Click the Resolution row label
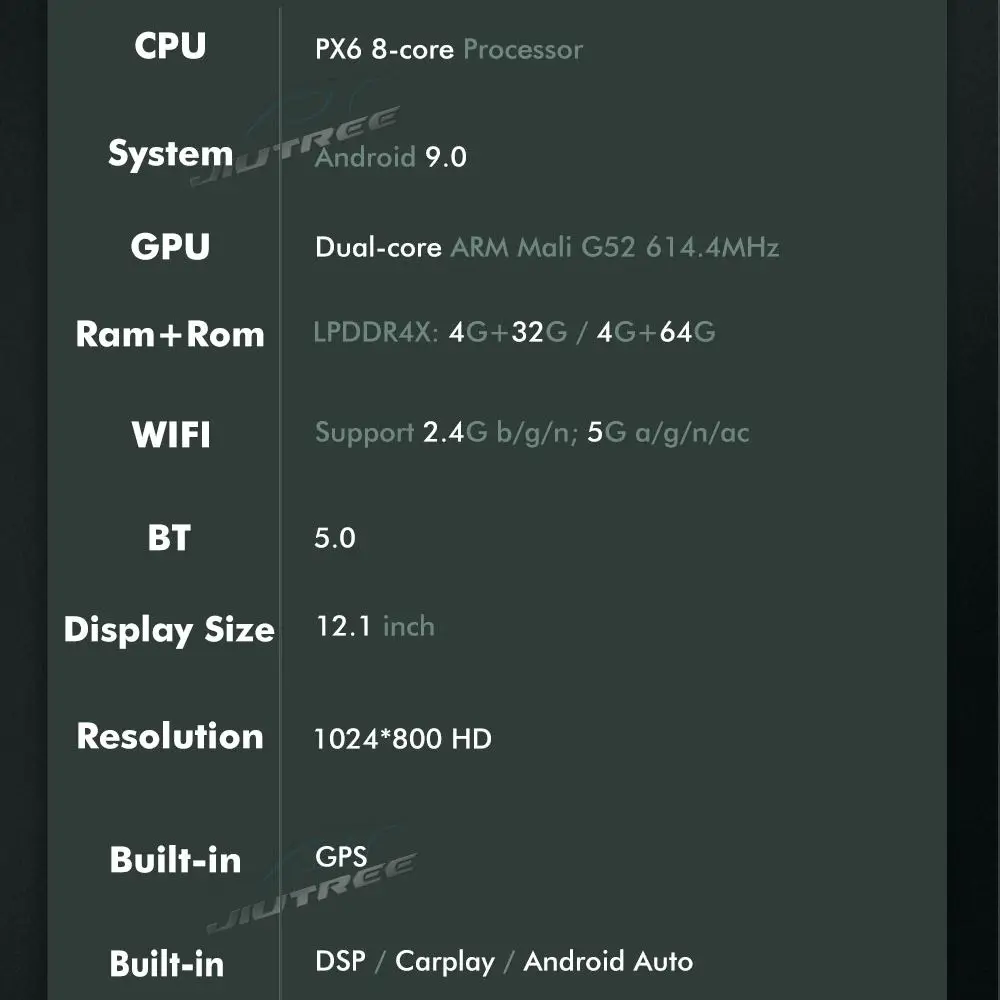 170,737
